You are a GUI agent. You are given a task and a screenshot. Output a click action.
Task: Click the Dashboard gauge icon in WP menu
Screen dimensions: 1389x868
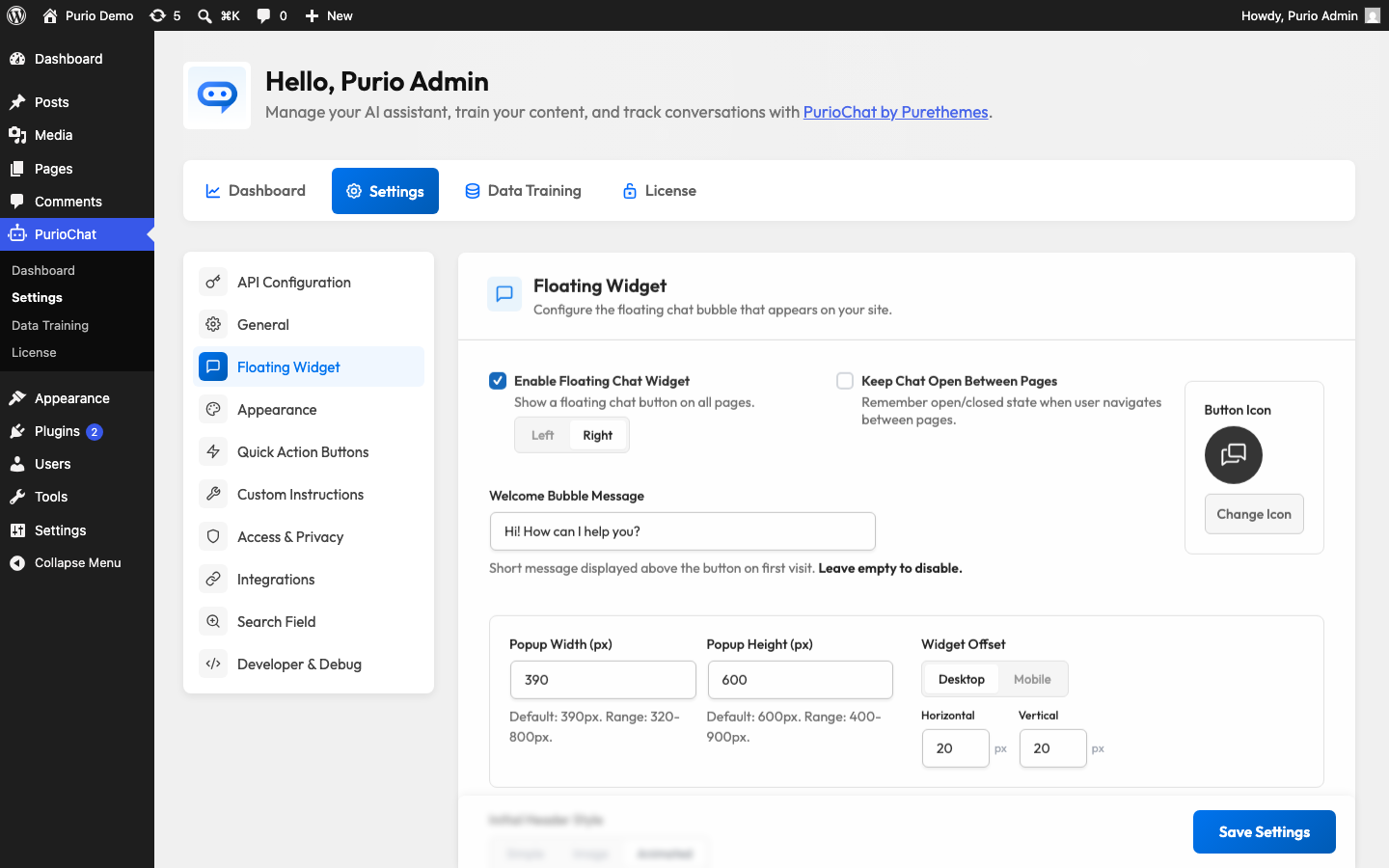(x=17, y=59)
